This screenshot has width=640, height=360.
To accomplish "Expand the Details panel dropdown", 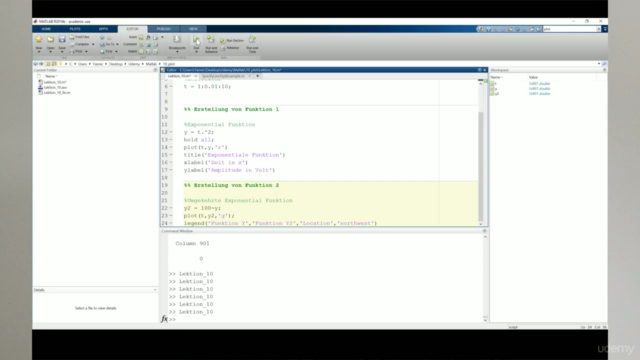I will click(x=155, y=290).
